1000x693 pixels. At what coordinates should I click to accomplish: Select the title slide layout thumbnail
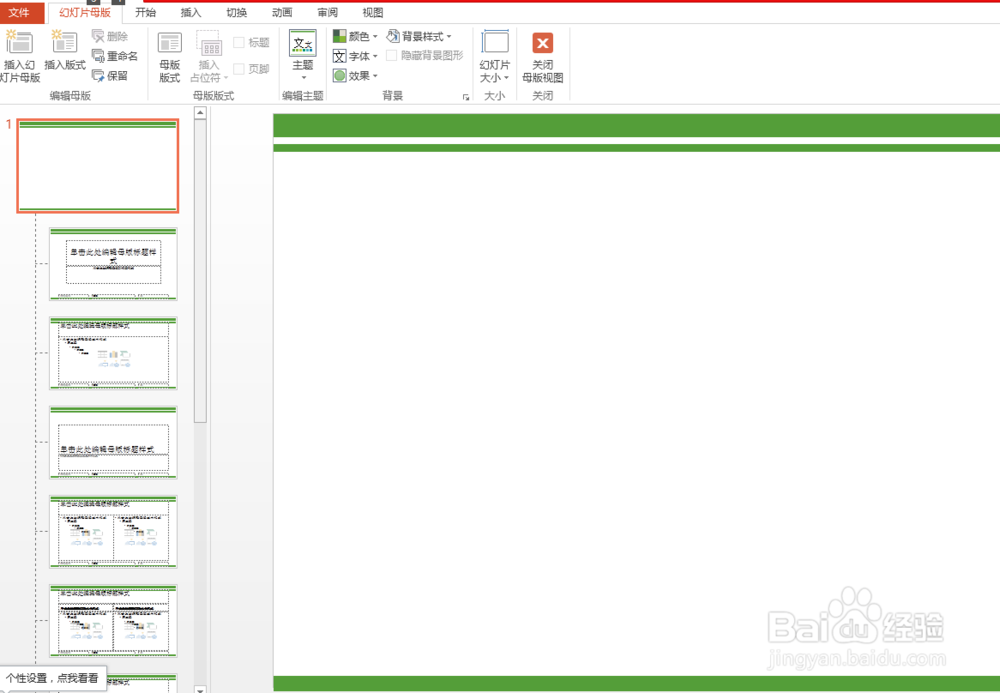click(x=114, y=264)
